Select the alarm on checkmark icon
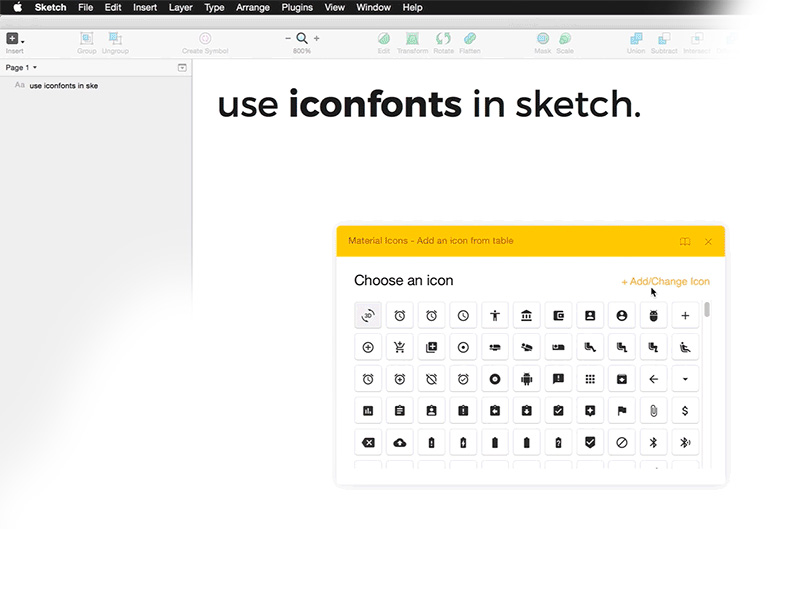Viewport: 800px width, 600px height. (463, 379)
